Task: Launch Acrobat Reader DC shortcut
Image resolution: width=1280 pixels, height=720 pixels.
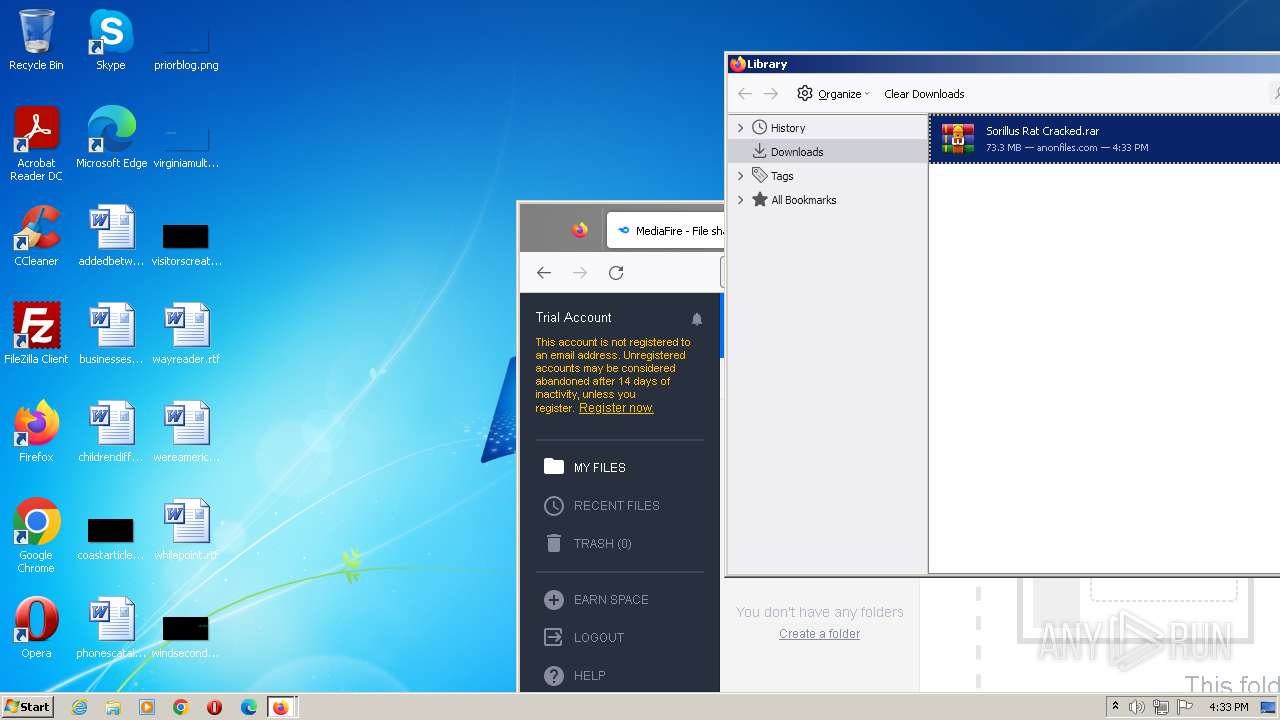Action: click(x=36, y=144)
